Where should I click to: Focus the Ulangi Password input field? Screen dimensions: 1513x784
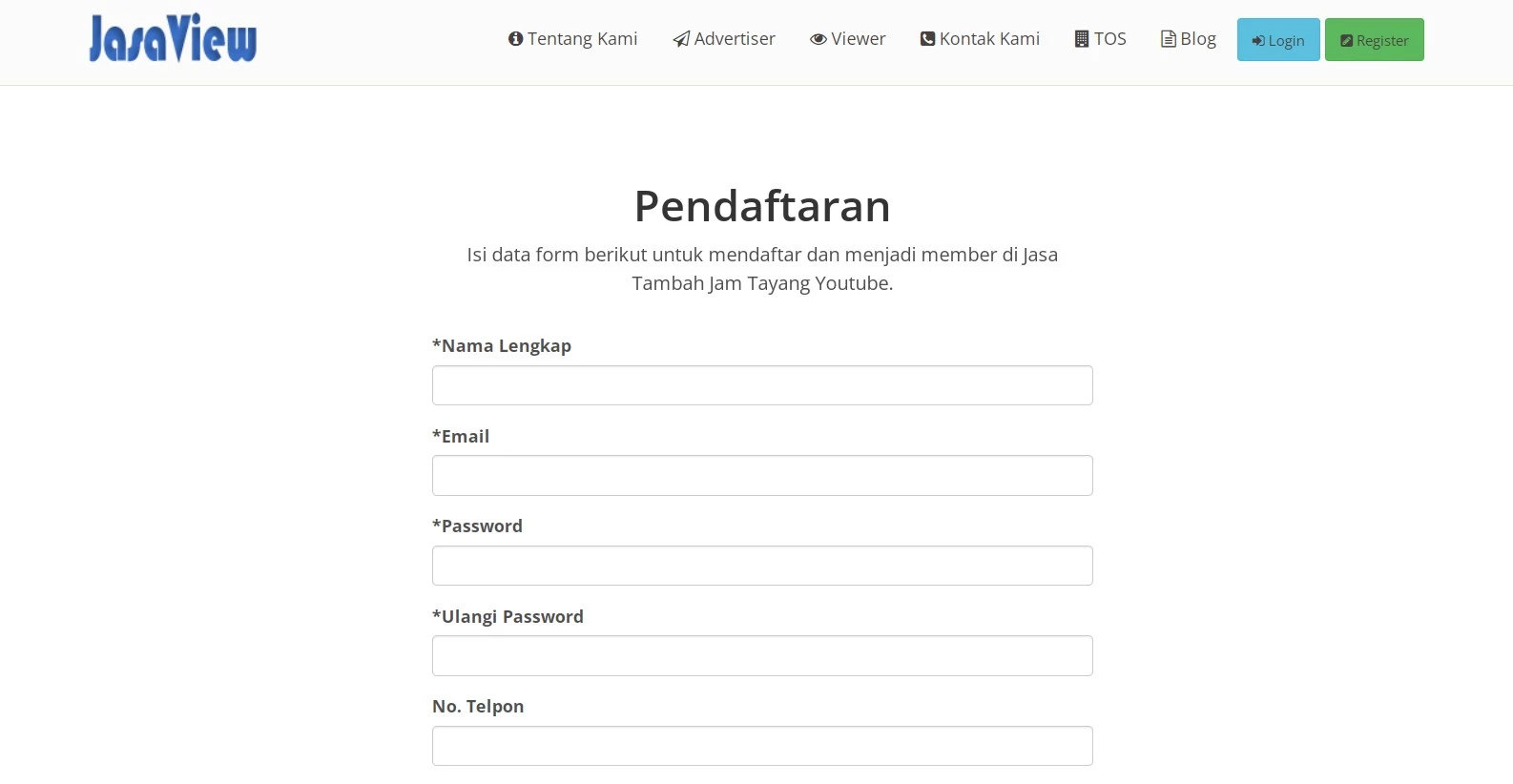pos(762,655)
